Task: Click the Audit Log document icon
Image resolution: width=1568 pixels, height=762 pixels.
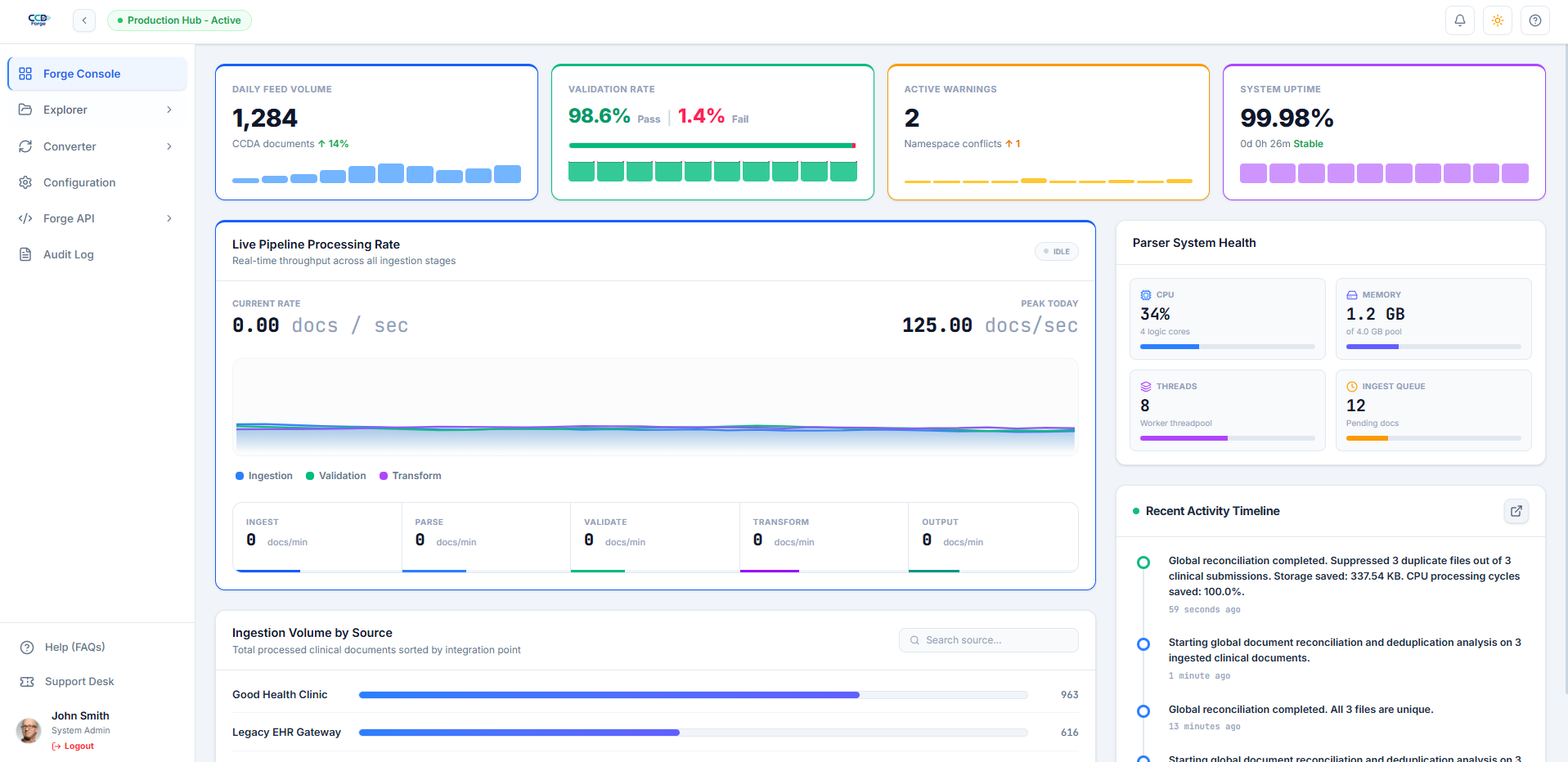Action: (x=25, y=254)
